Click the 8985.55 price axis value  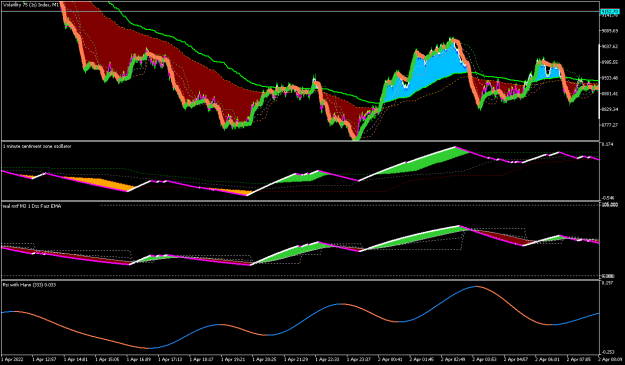pyautogui.click(x=610, y=62)
